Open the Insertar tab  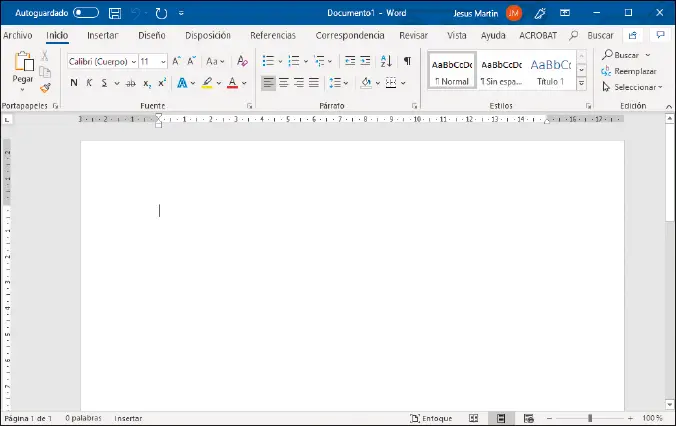pyautogui.click(x=102, y=35)
